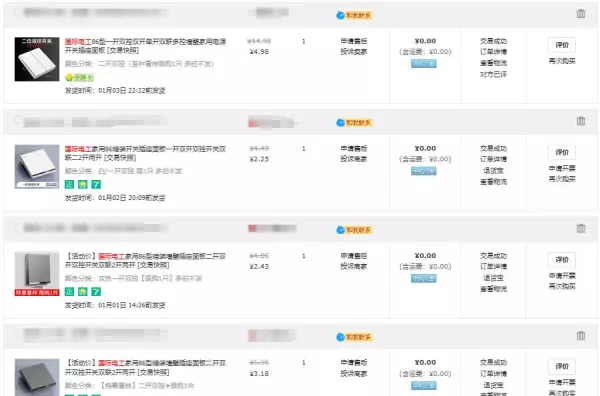Open 订单详情 of the ¥2.25 order
600x396 pixels.
coord(494,159)
